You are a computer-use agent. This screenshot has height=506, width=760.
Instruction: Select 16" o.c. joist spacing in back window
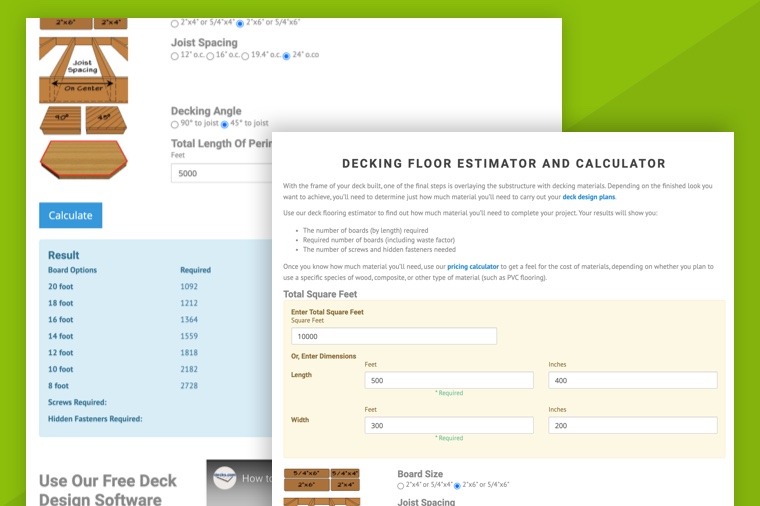210,56
